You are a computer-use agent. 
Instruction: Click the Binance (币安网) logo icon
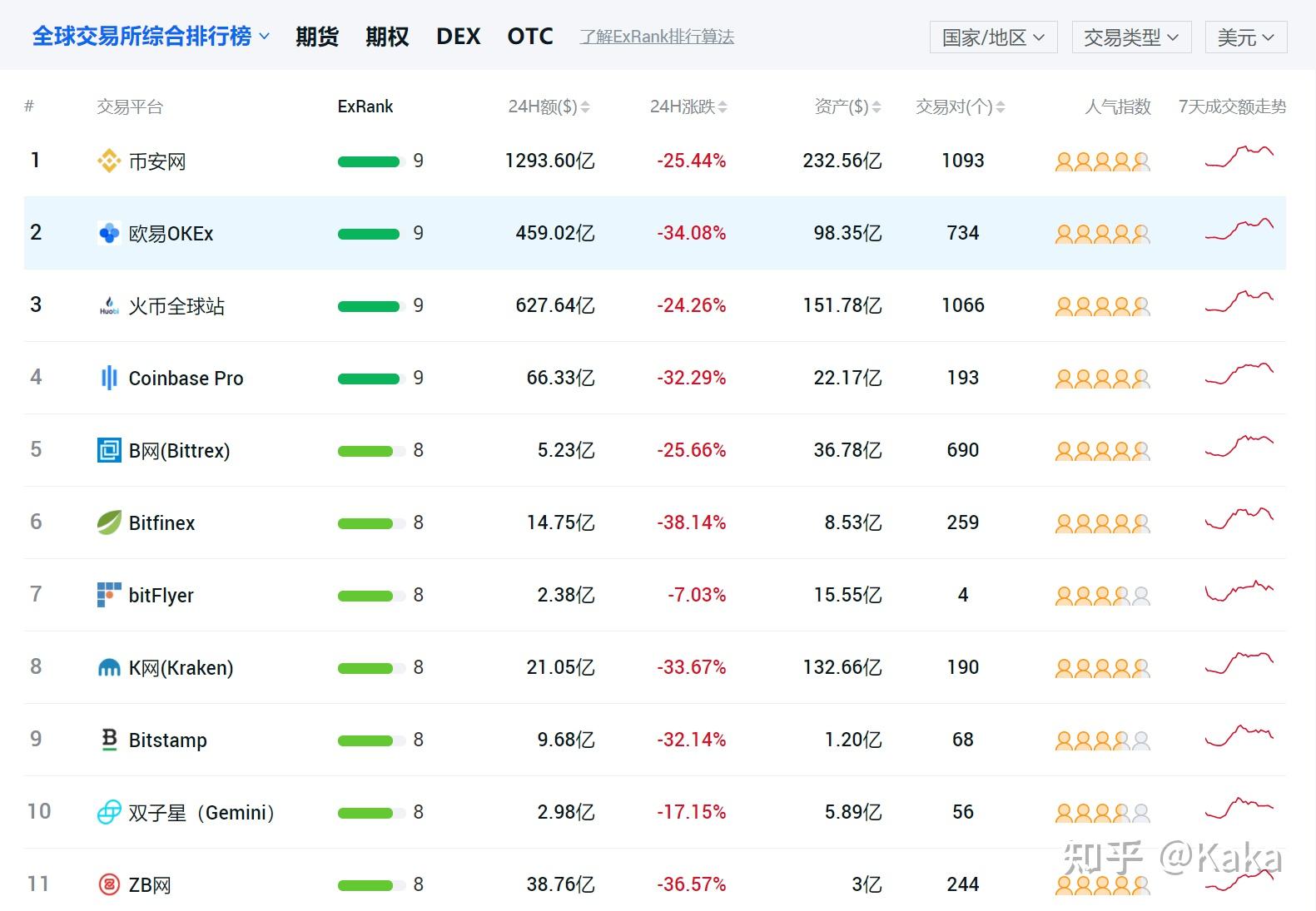pos(109,161)
